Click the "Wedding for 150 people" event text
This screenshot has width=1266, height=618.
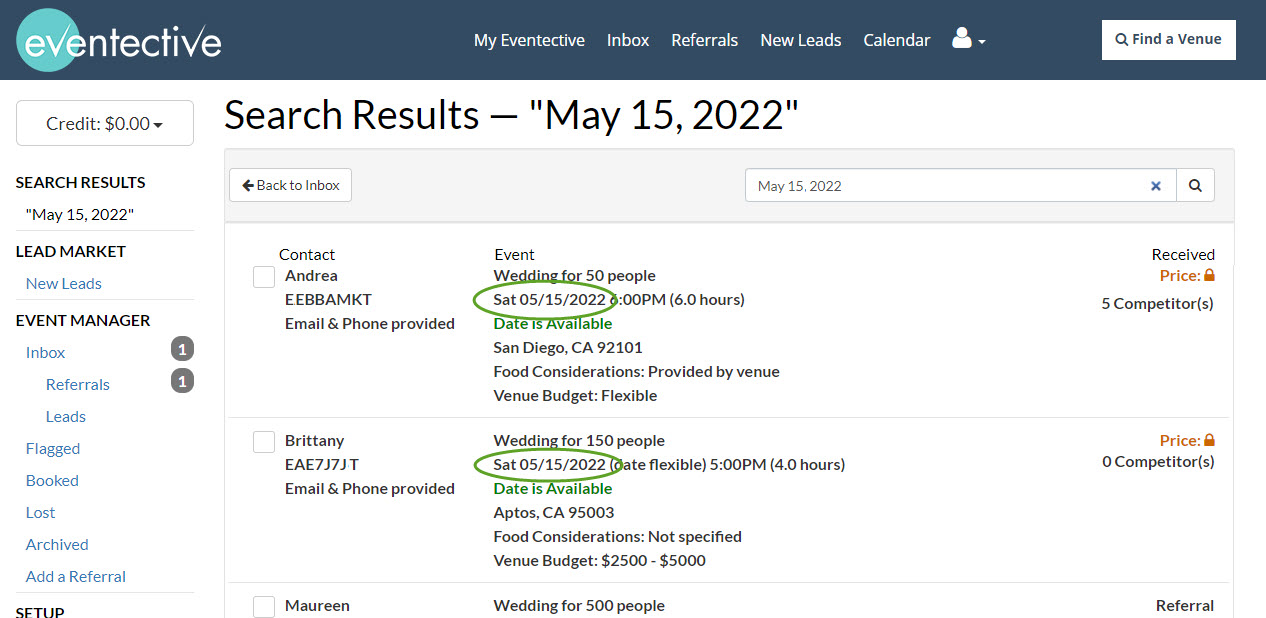pyautogui.click(x=579, y=441)
